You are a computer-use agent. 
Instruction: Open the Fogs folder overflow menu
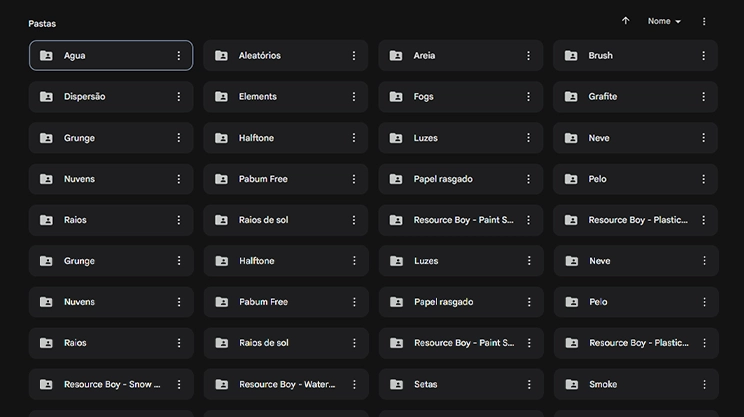[x=529, y=97]
